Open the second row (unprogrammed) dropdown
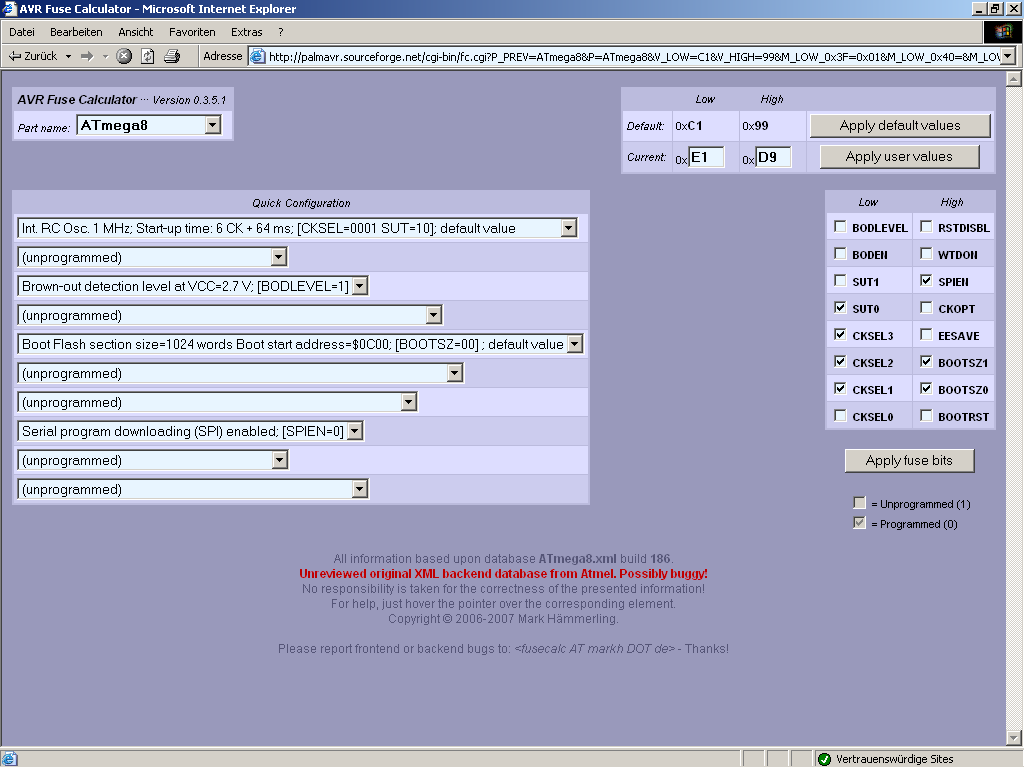Image resolution: width=1024 pixels, height=768 pixels. 279,257
